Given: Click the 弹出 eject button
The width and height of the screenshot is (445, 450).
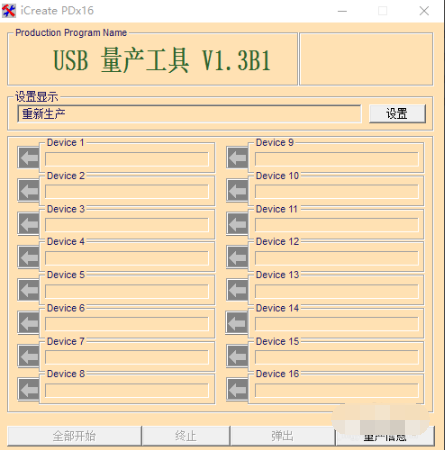Looking at the screenshot, I should (283, 436).
